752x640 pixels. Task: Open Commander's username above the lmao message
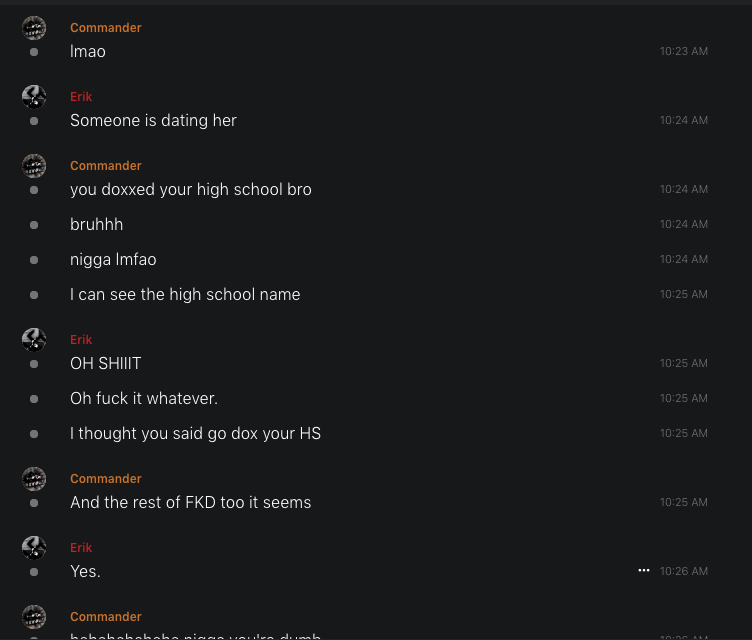[x=106, y=28]
